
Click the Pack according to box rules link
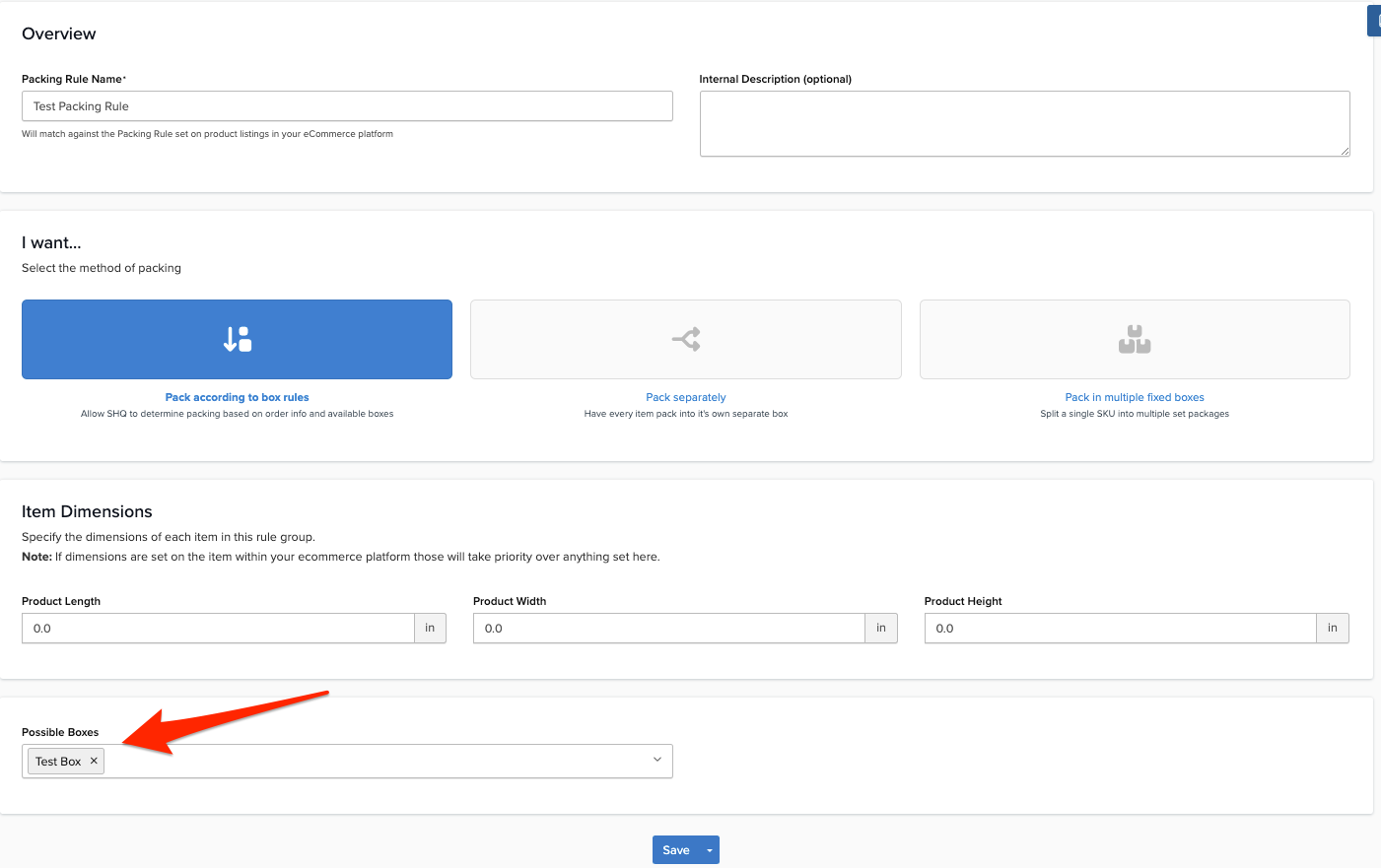tap(237, 397)
